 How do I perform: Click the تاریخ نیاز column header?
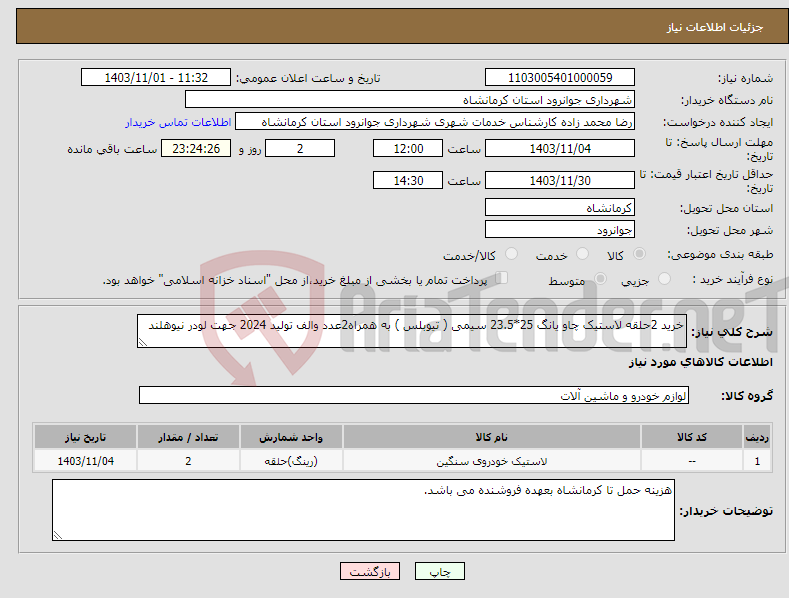[x=86, y=437]
